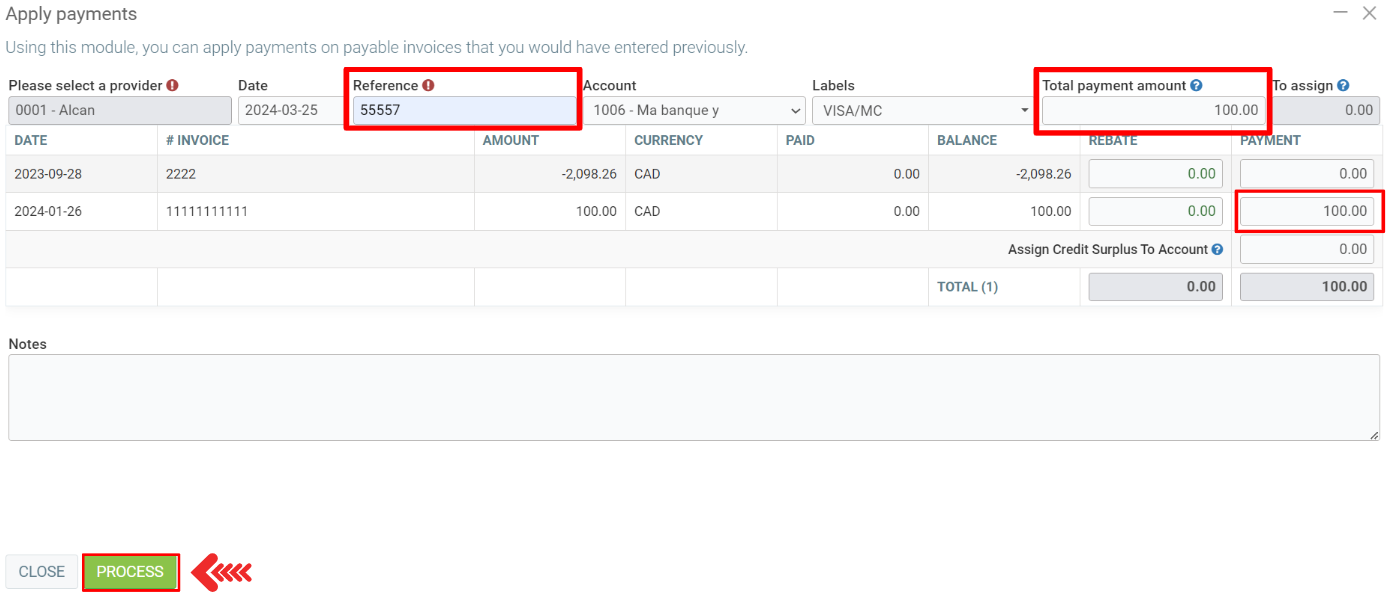Image resolution: width=1386 pixels, height=595 pixels.
Task: Click payment field for invoice 11111111111
Action: pos(1306,211)
